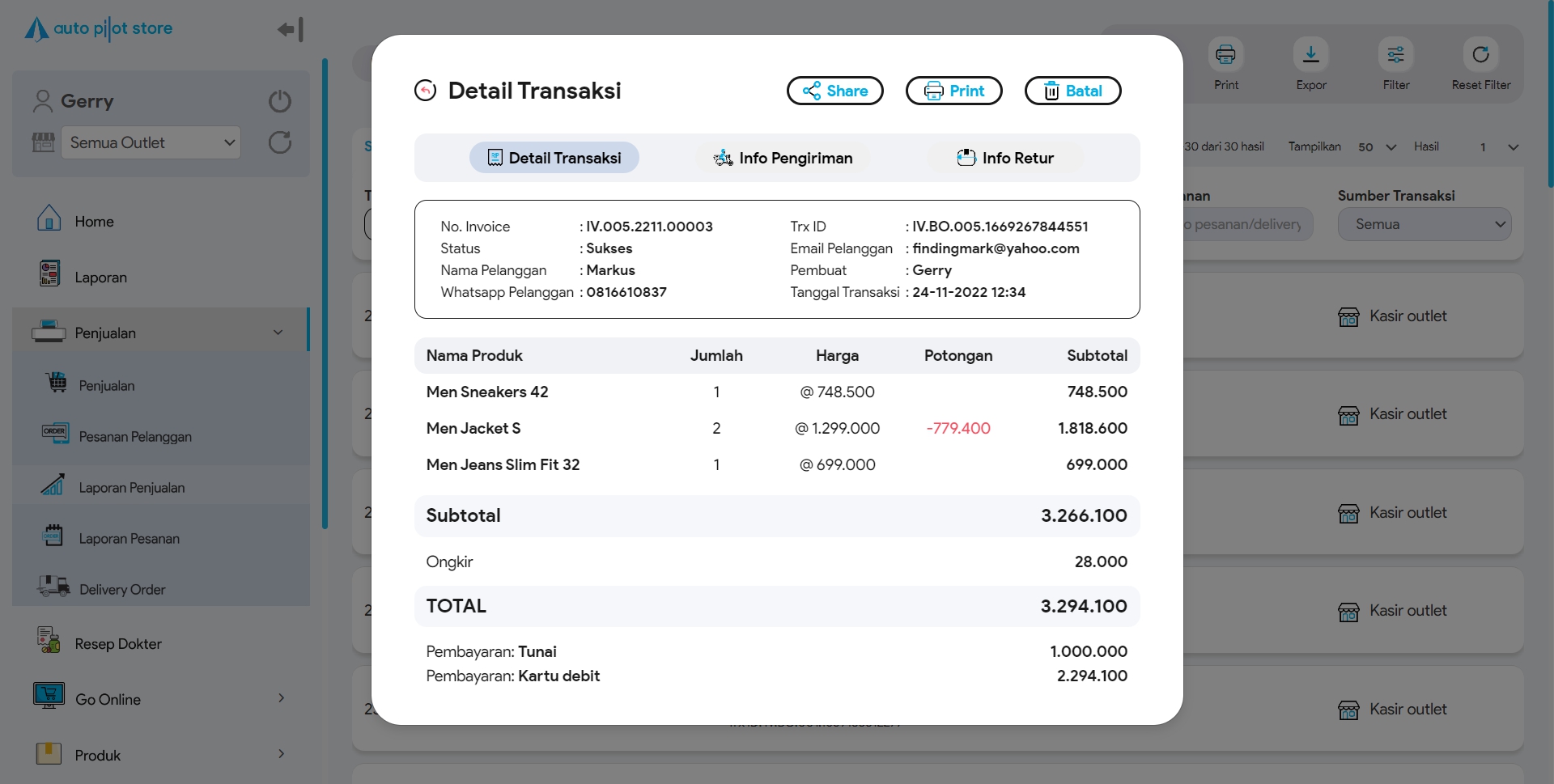Open the Semua Outlet dropdown
The height and width of the screenshot is (784, 1554).
click(151, 142)
